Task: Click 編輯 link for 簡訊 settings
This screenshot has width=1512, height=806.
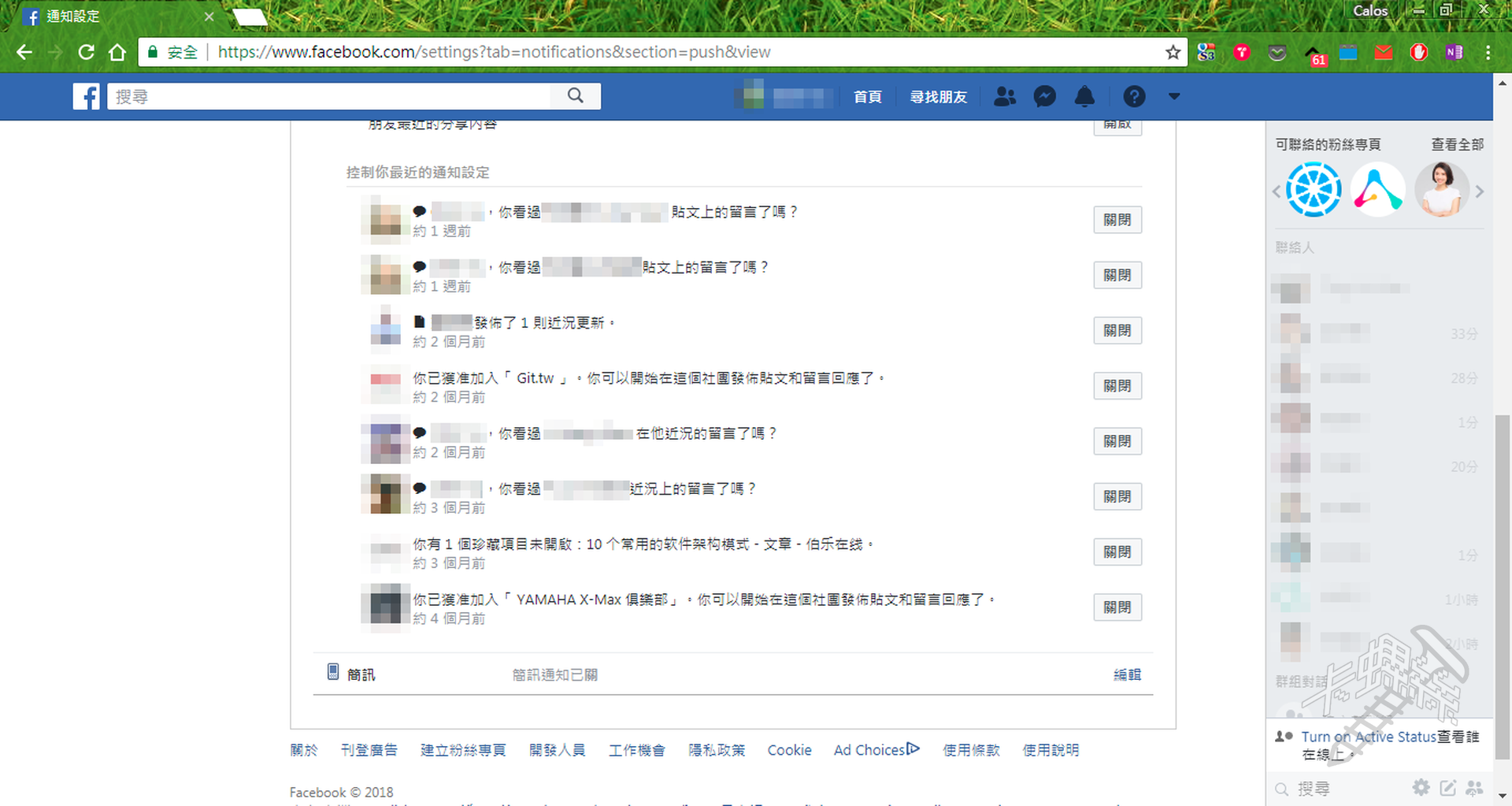Action: (1127, 674)
